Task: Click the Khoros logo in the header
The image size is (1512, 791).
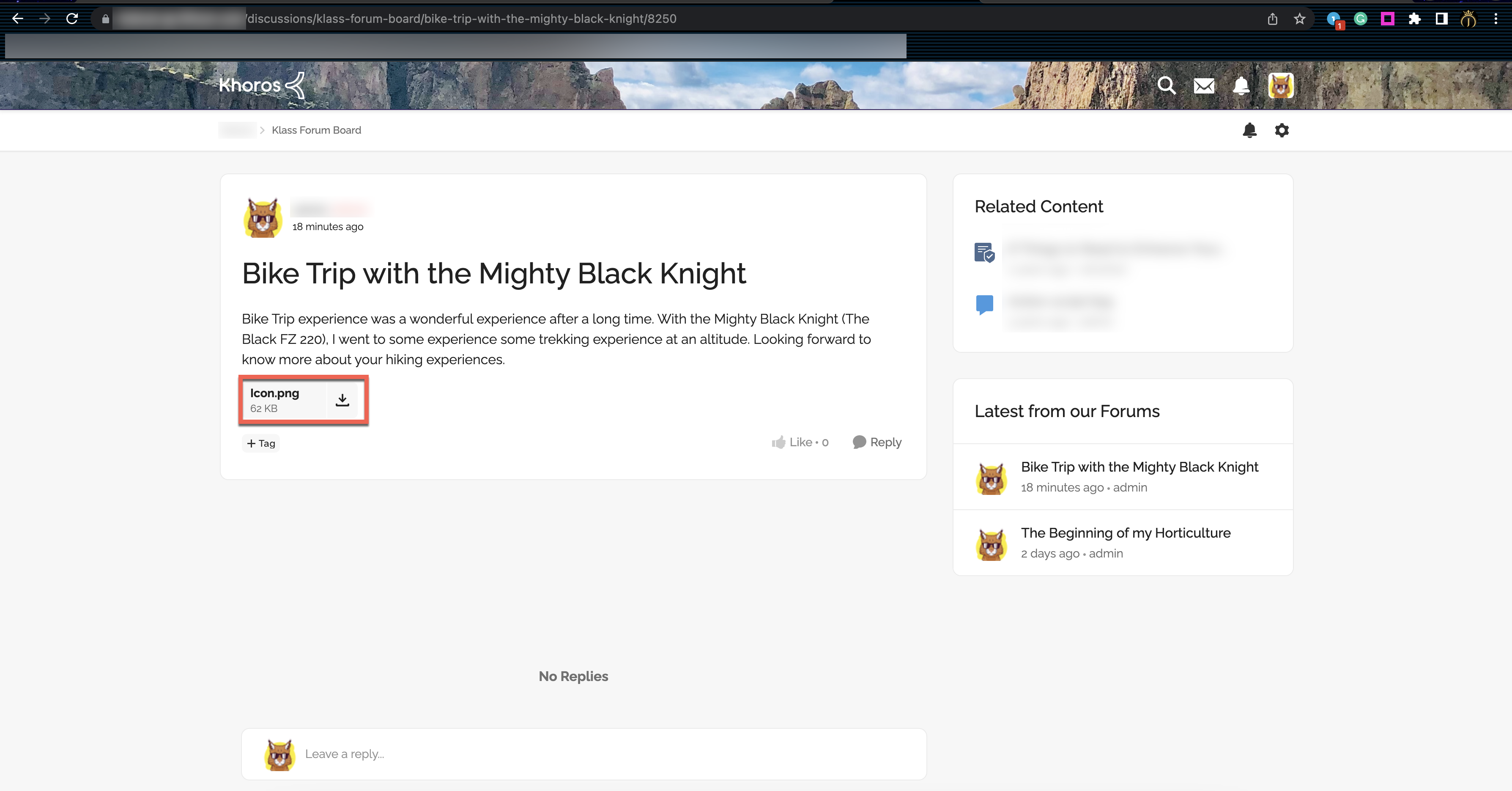Action: click(x=262, y=85)
